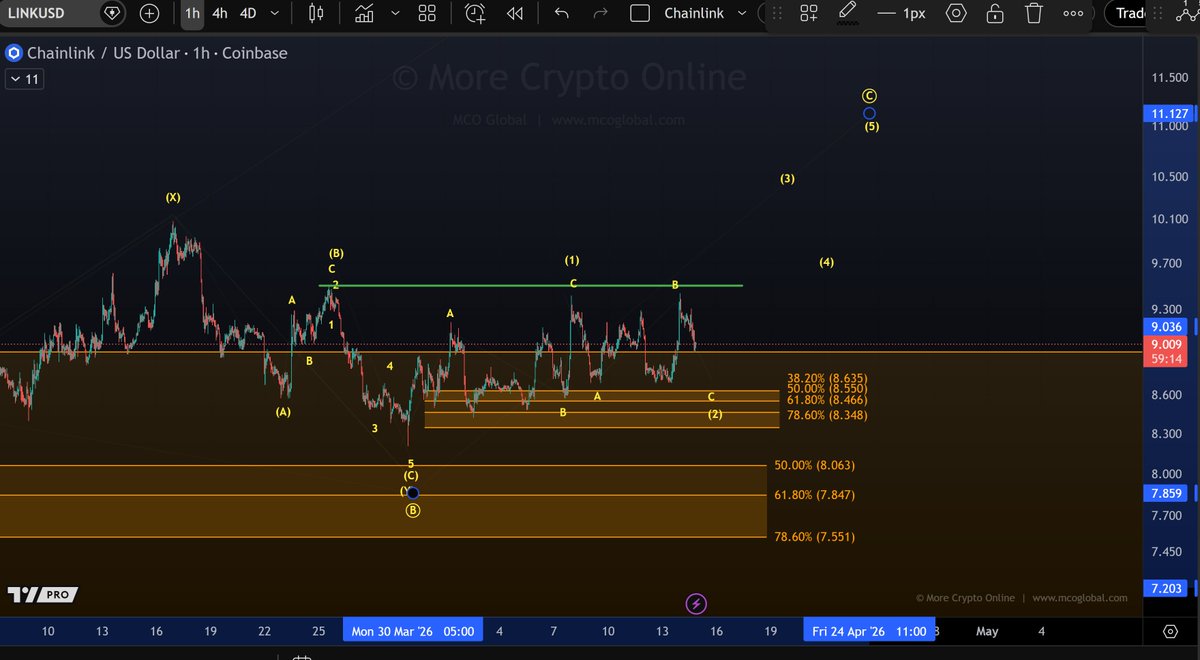
Task: Select the (A) wave label
Action: (284, 412)
